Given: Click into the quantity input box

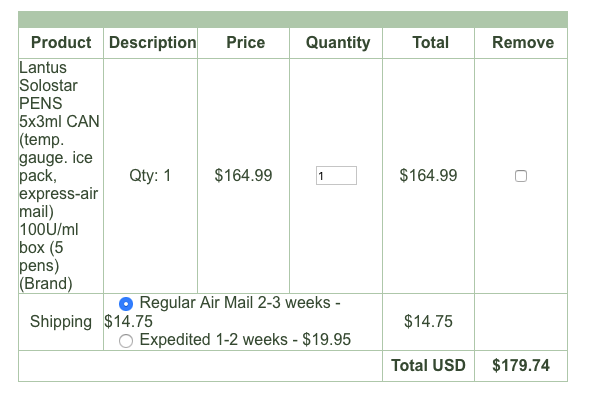Looking at the screenshot, I should point(336,176).
